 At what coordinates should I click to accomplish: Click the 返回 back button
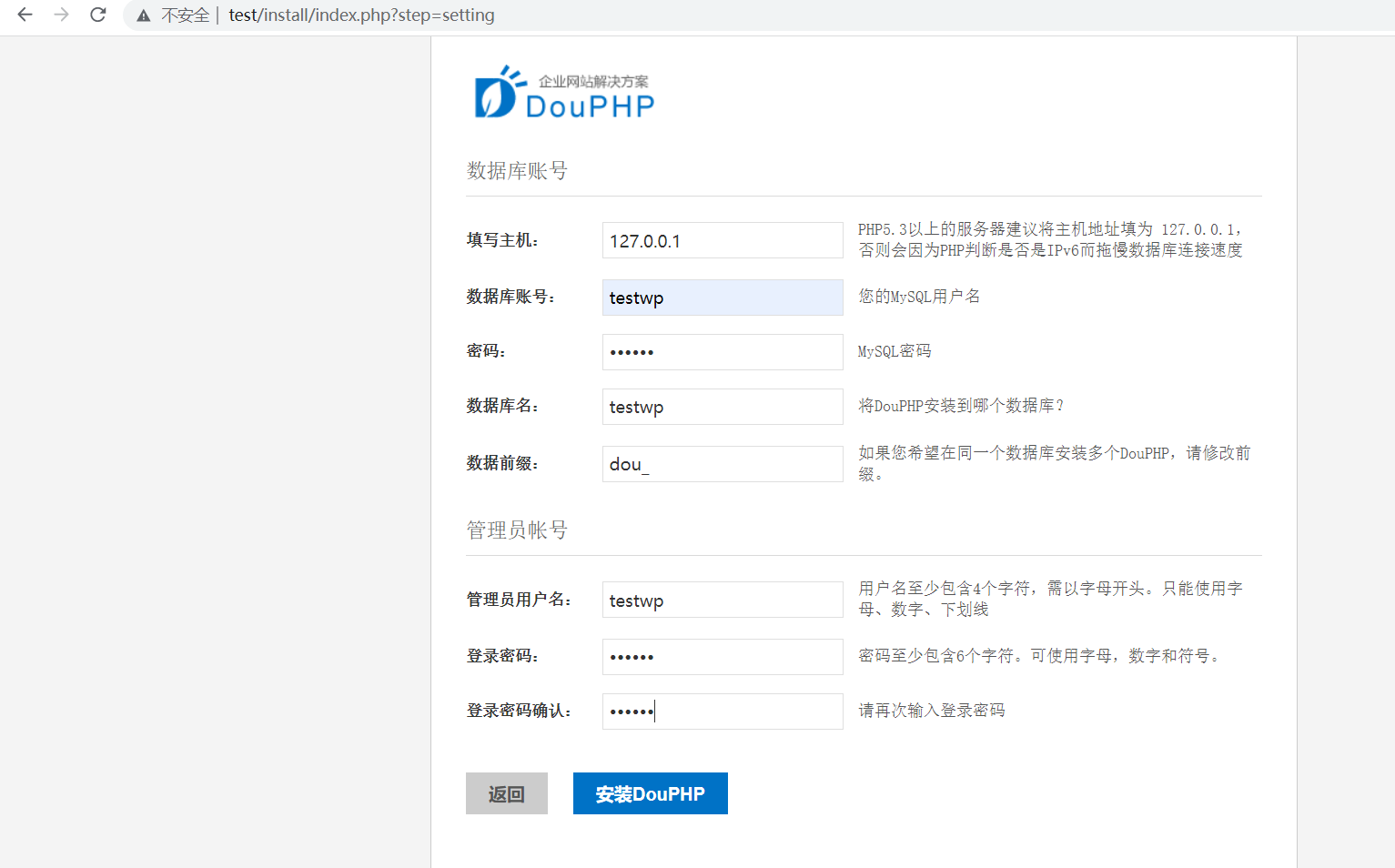507,793
